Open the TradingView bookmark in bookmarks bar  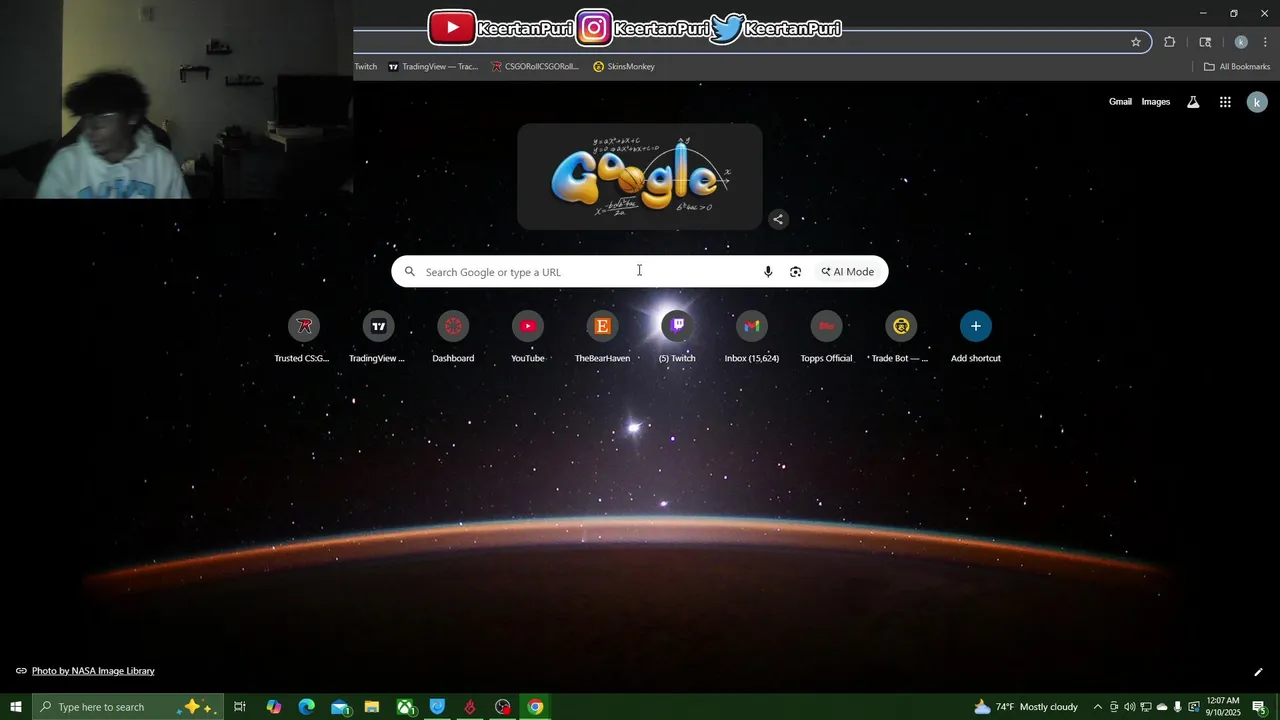click(433, 67)
